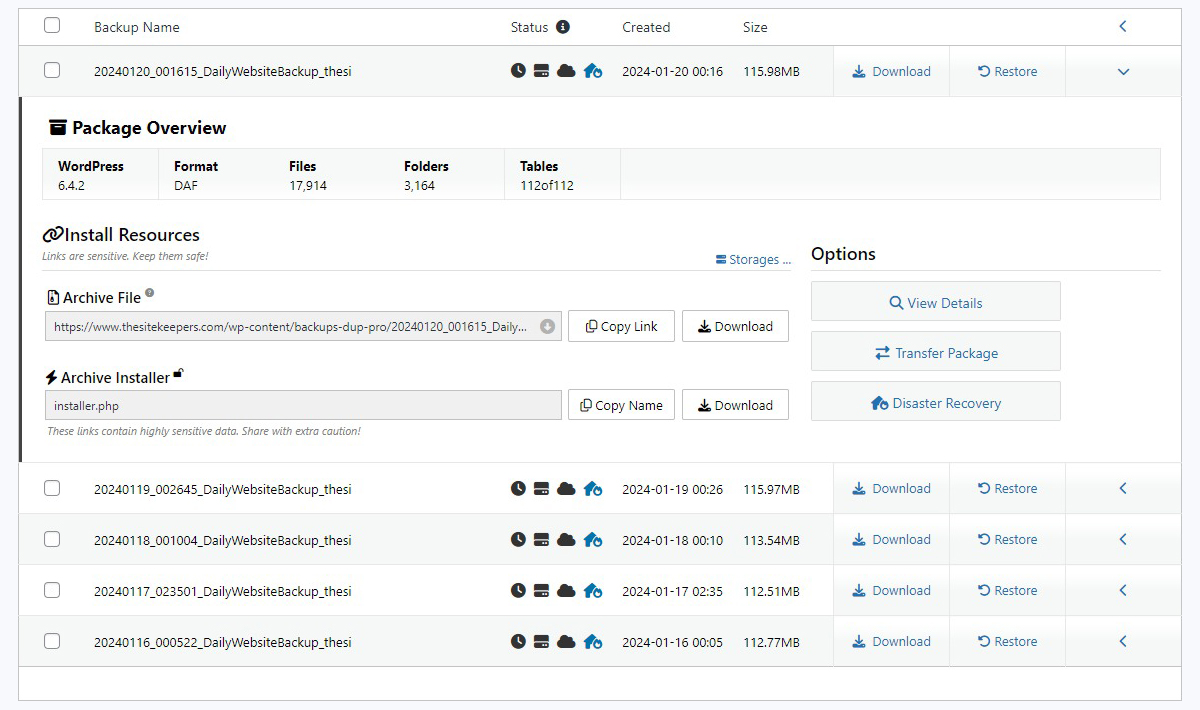Select all backups with header checkbox
This screenshot has height=710, width=1200.
point(52,26)
